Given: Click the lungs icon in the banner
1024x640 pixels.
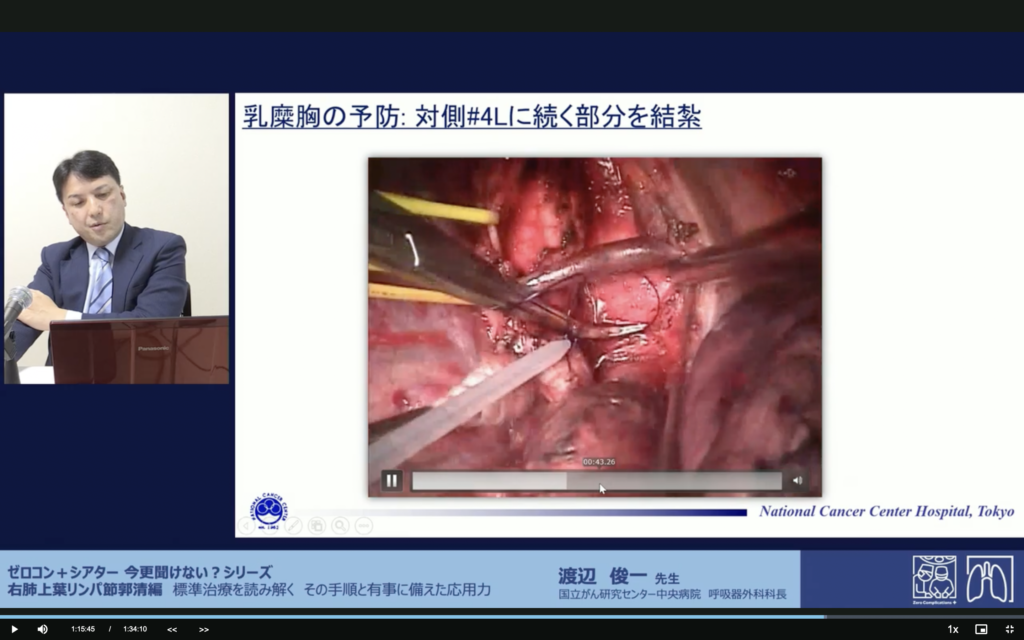Looking at the screenshot, I should click(x=989, y=579).
